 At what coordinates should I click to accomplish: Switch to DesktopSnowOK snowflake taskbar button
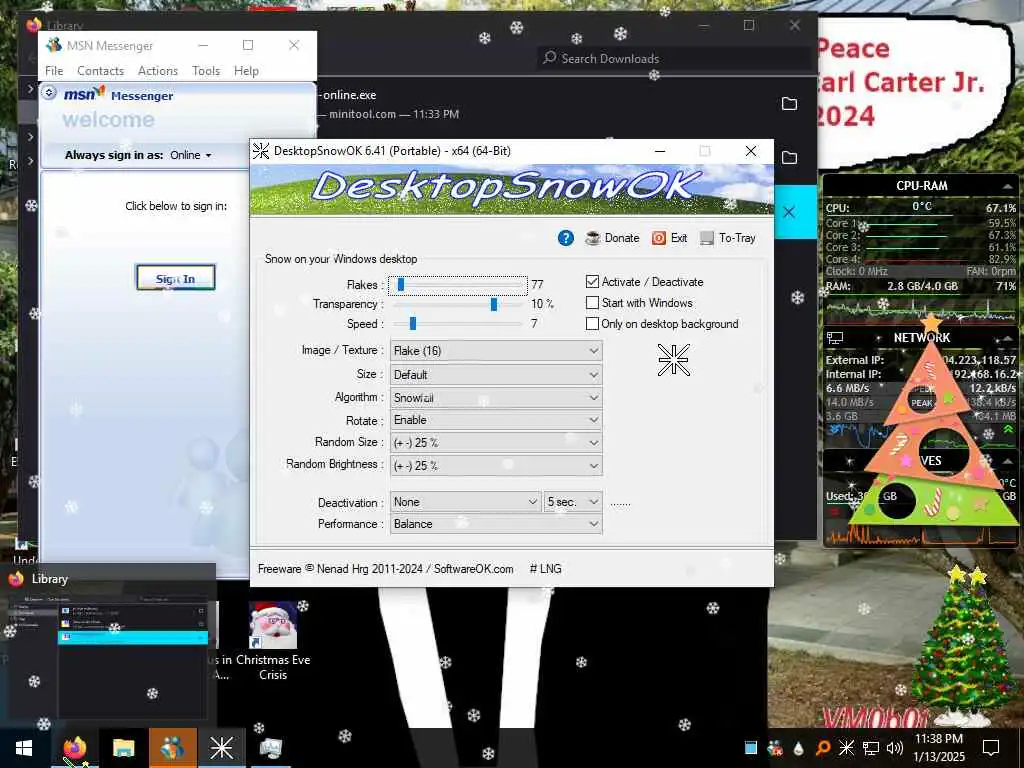coord(221,748)
